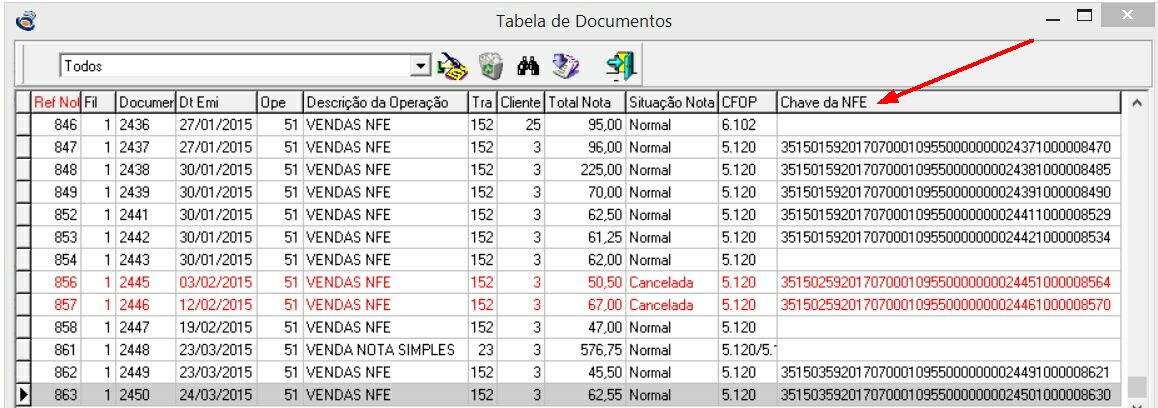Click the exit door icon

click(621, 66)
